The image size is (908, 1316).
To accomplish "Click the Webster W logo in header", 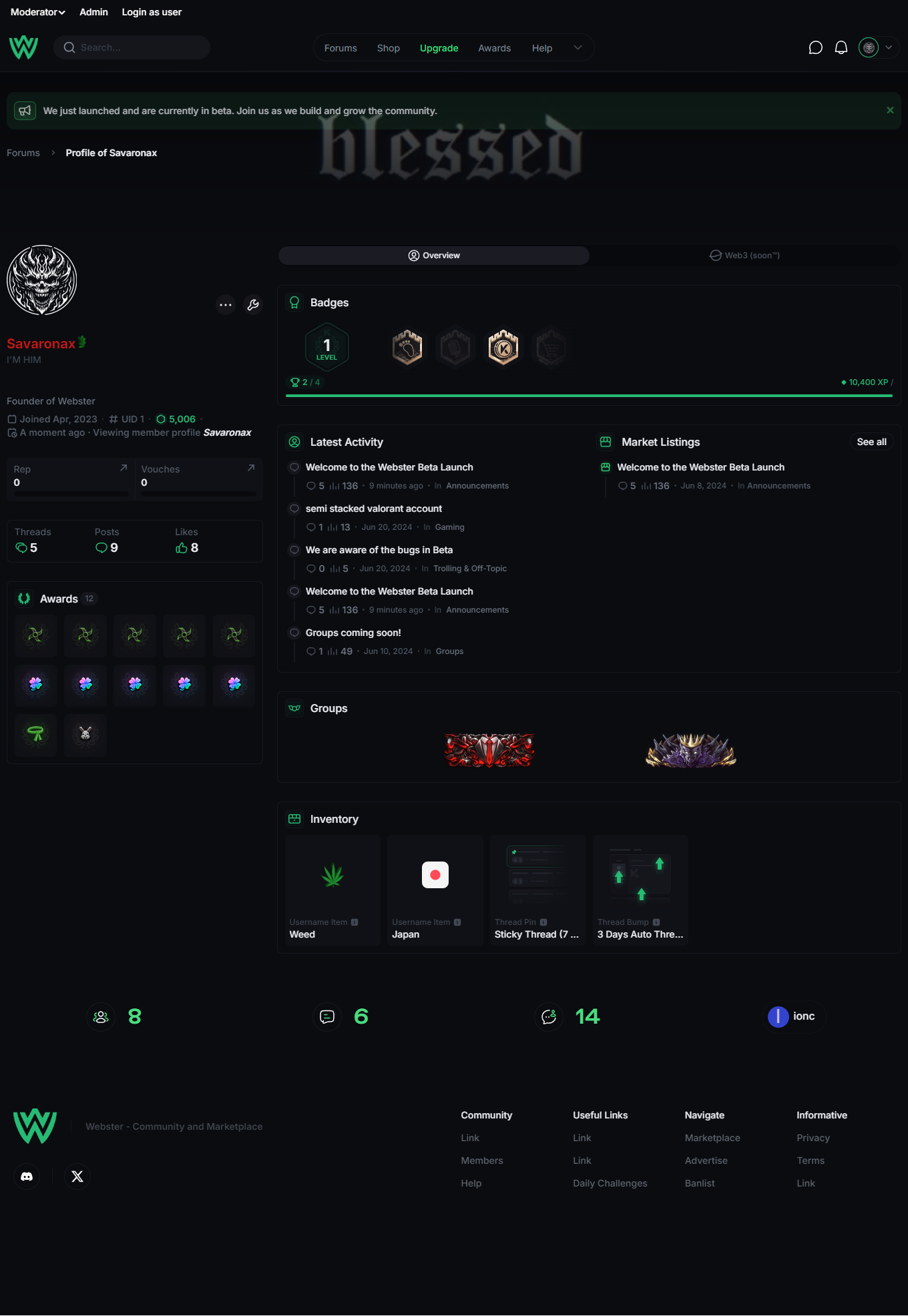I will coord(23,47).
